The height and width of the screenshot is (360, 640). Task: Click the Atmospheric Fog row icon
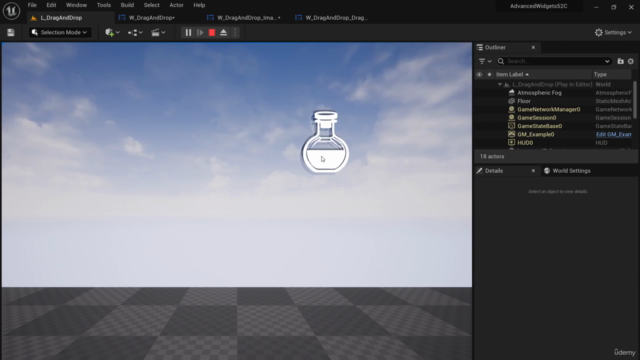tap(511, 93)
